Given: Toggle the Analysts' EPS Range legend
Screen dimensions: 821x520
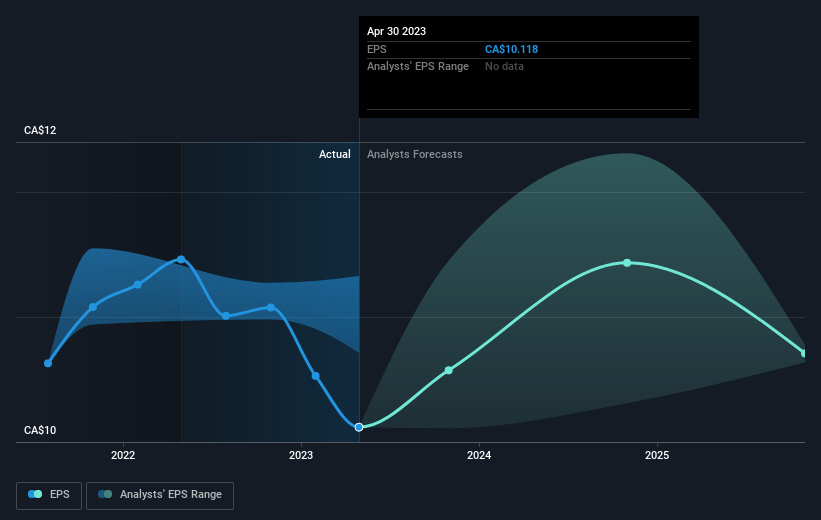Looking at the screenshot, I should pyautogui.click(x=160, y=495).
